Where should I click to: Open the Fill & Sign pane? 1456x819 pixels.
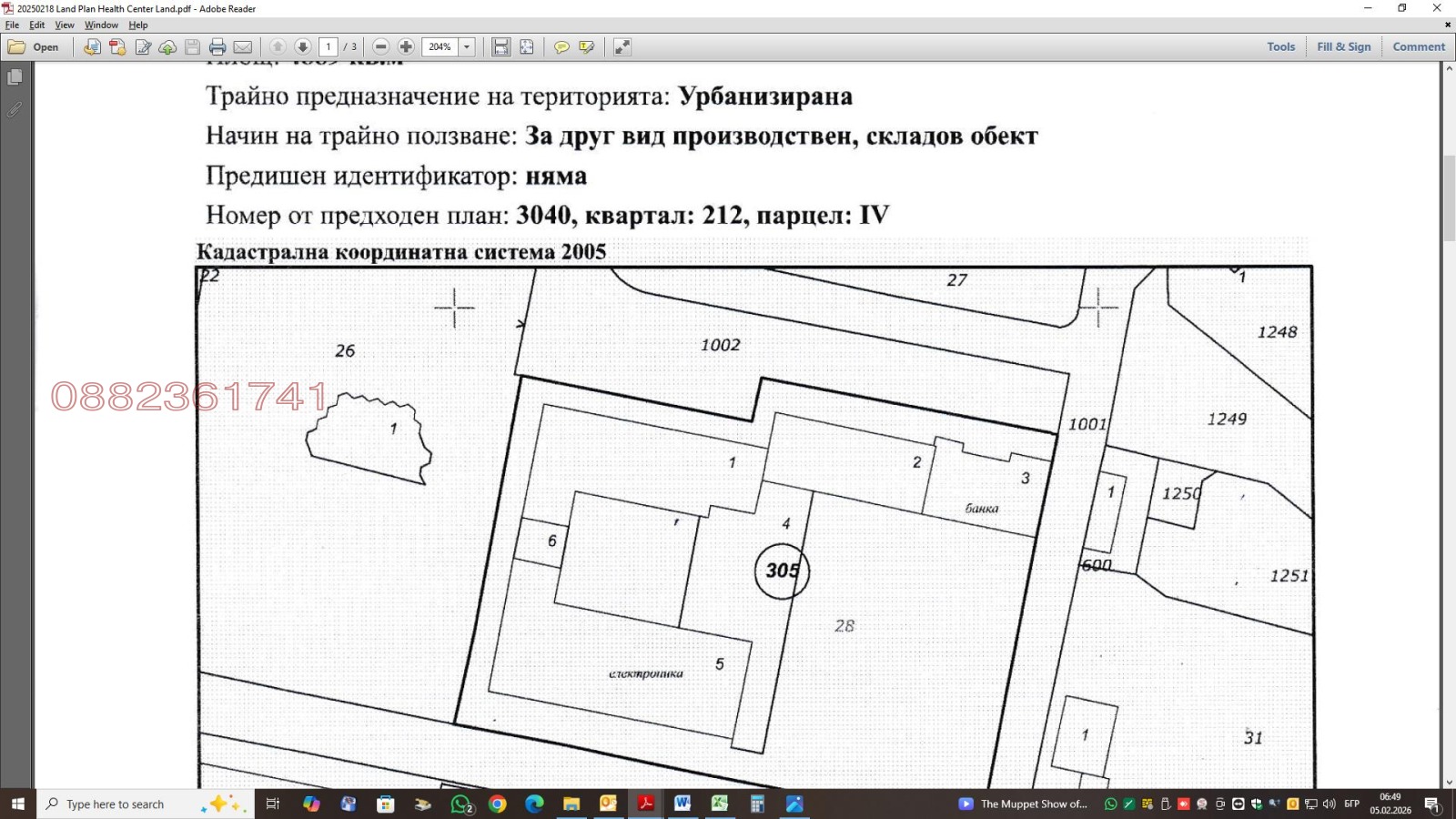[x=1343, y=47]
